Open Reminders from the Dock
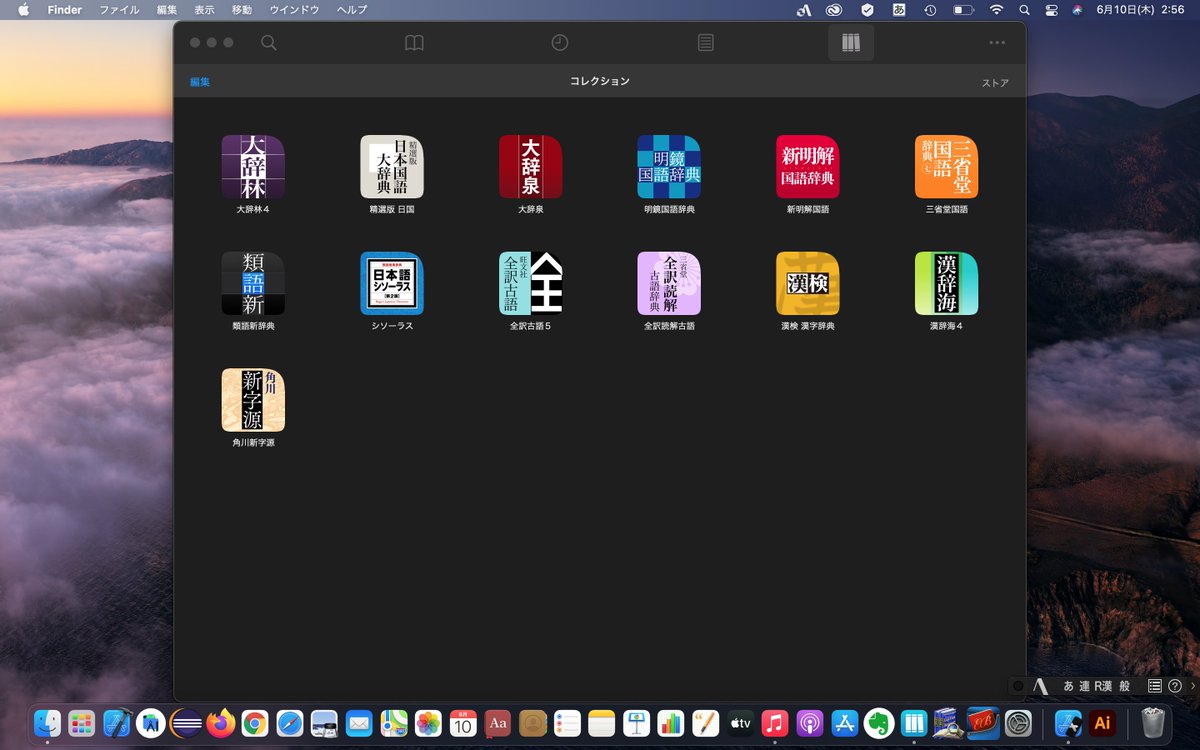The height and width of the screenshot is (750, 1200). (567, 722)
